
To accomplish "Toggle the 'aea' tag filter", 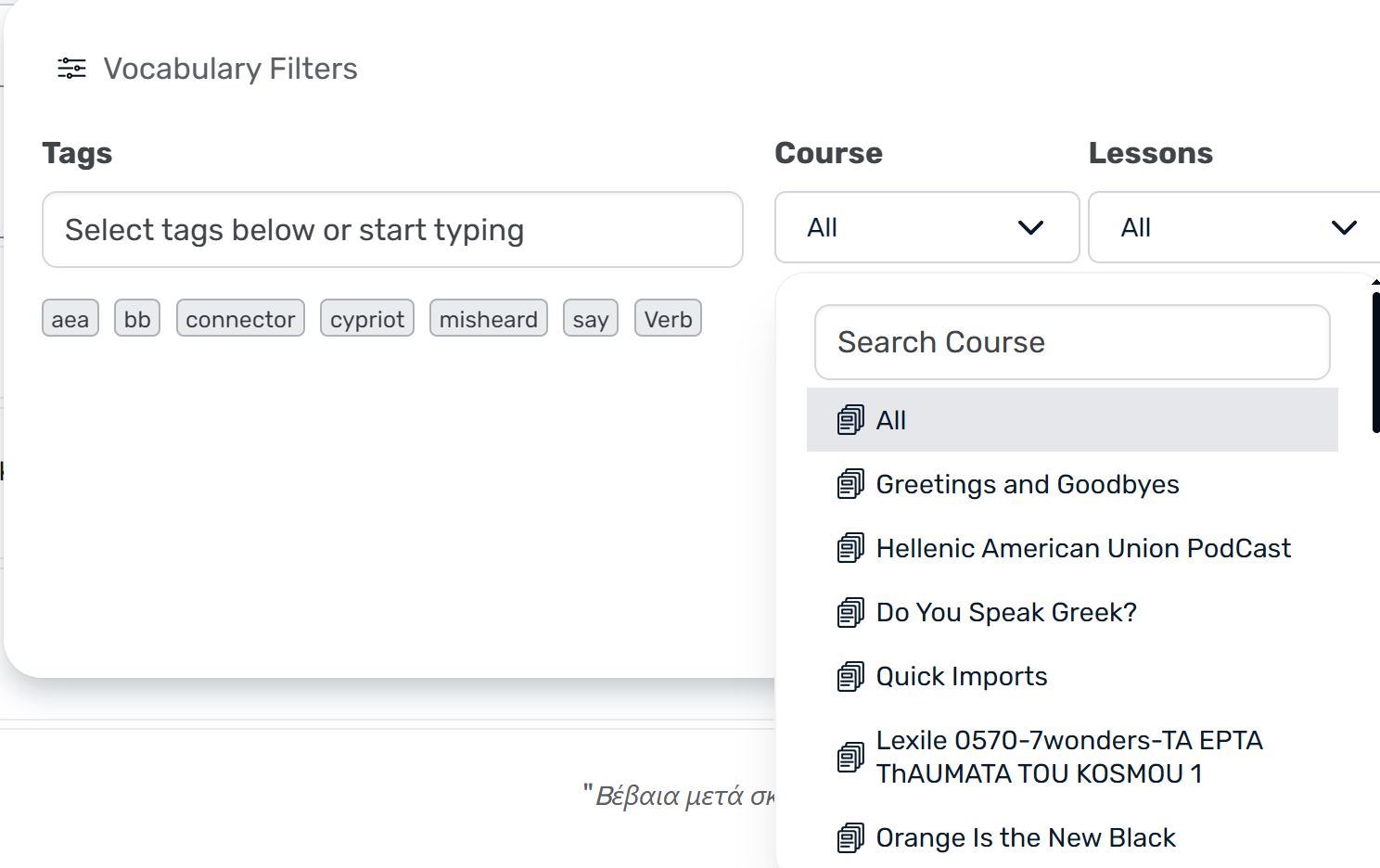I will click(70, 319).
